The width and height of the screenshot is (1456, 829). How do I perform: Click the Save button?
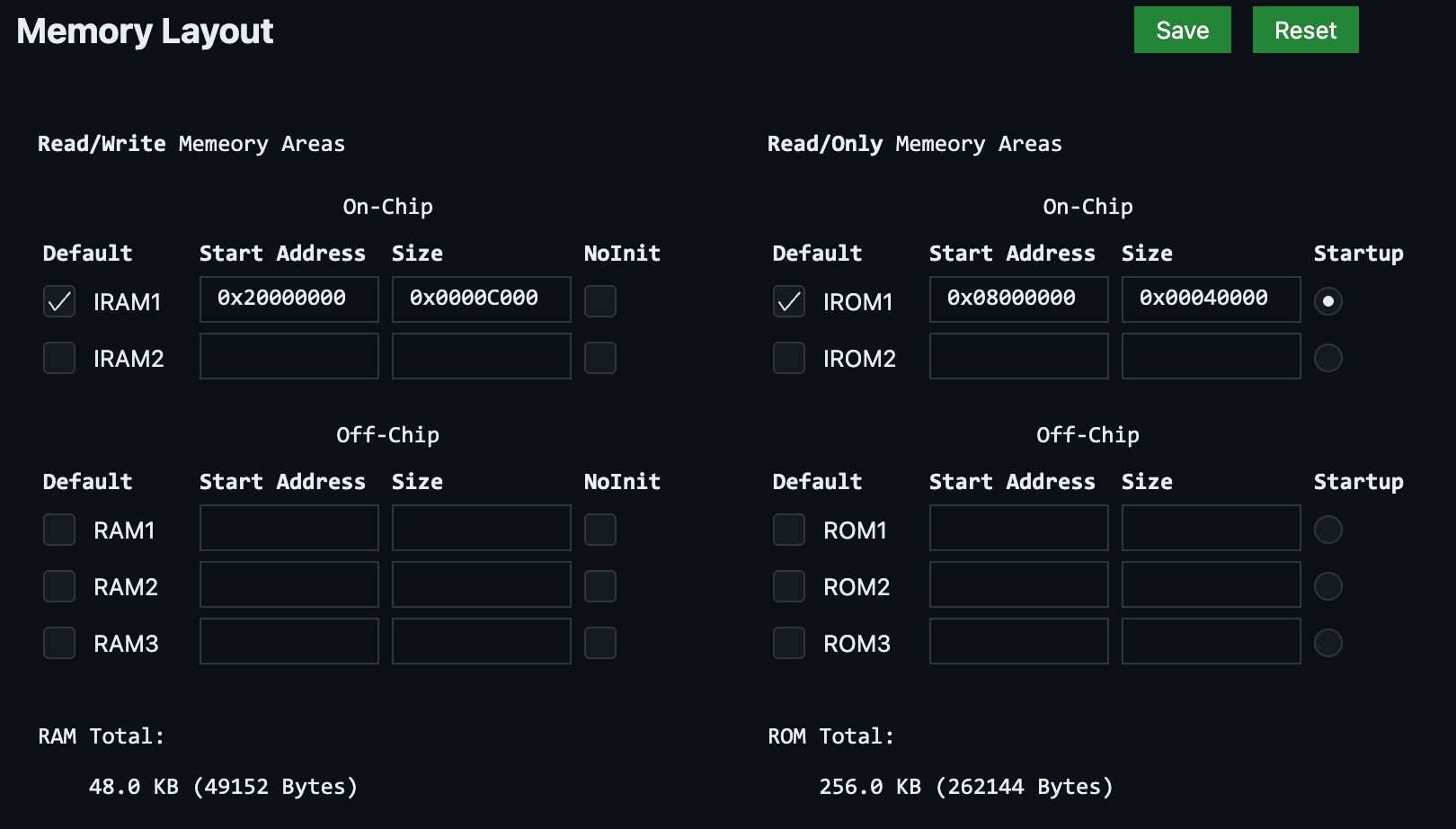pyautogui.click(x=1182, y=31)
